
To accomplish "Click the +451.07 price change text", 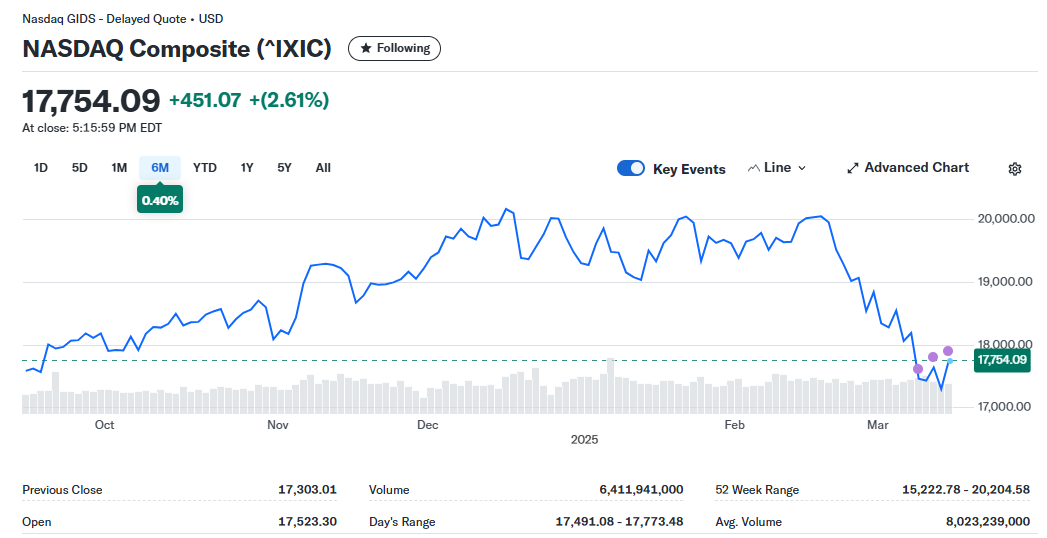I will [x=205, y=100].
